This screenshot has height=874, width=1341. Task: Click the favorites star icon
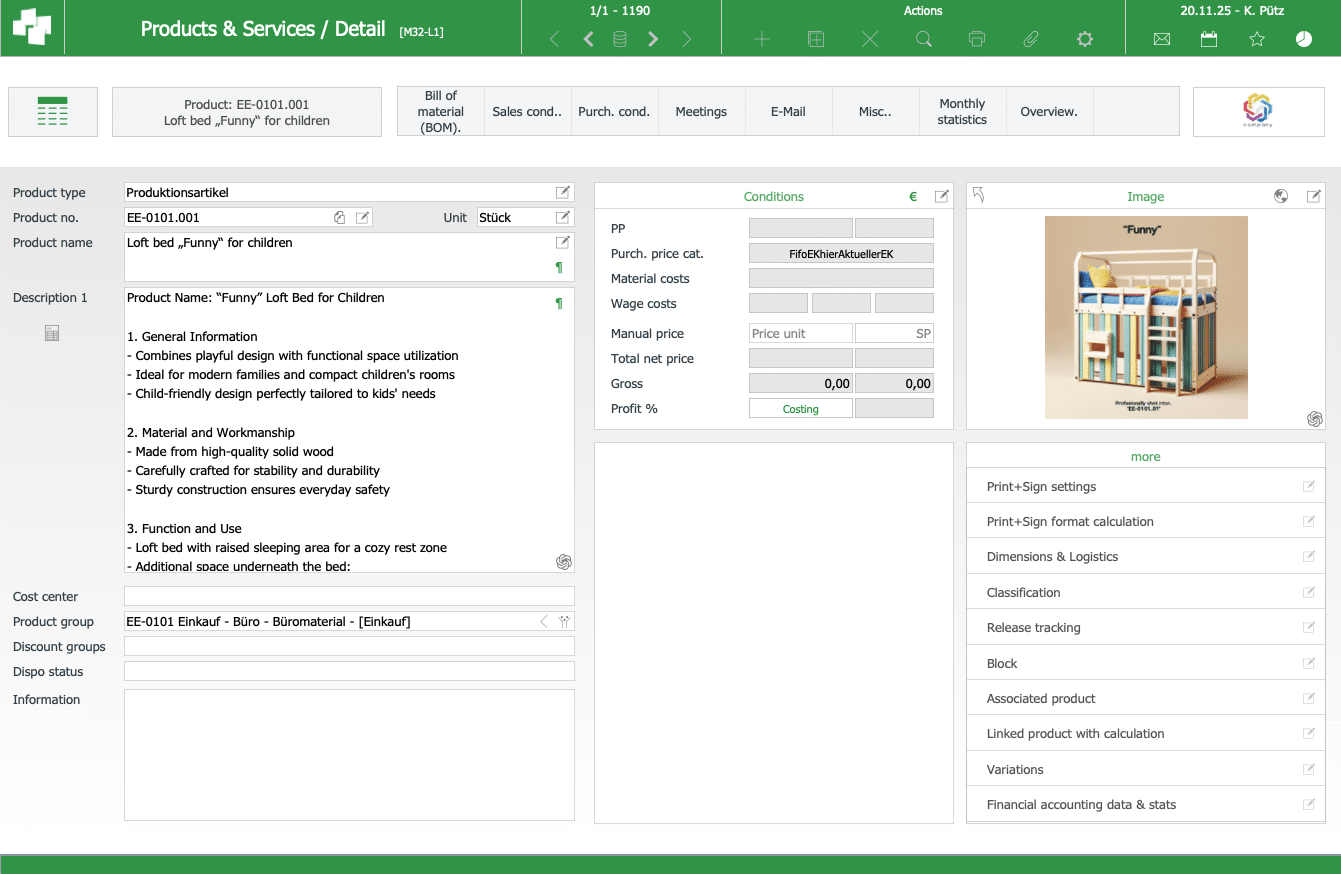pos(1257,39)
